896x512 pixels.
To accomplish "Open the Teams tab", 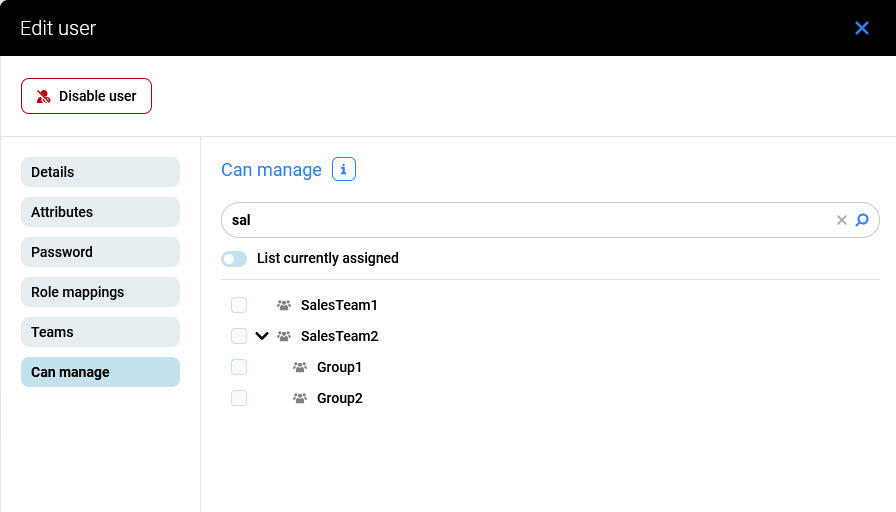I will (x=100, y=332).
